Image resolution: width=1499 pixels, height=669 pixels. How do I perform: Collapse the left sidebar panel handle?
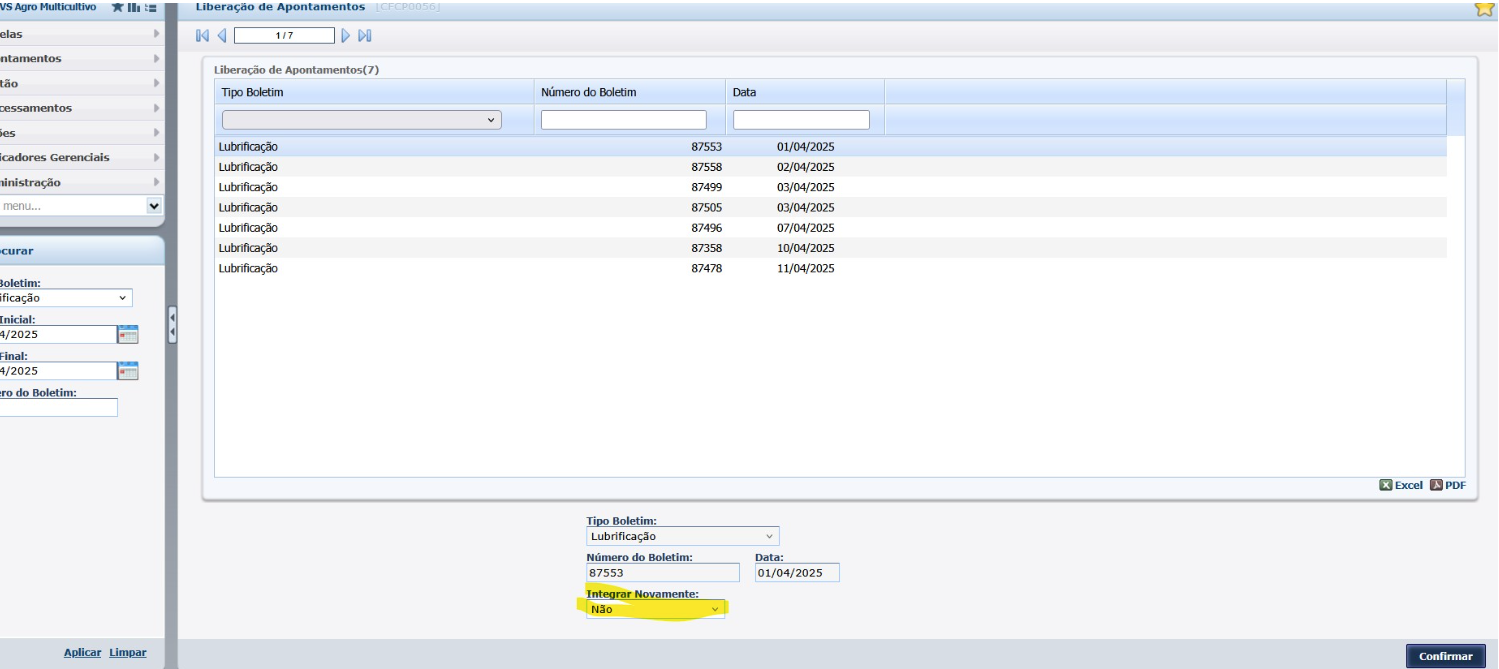point(173,325)
